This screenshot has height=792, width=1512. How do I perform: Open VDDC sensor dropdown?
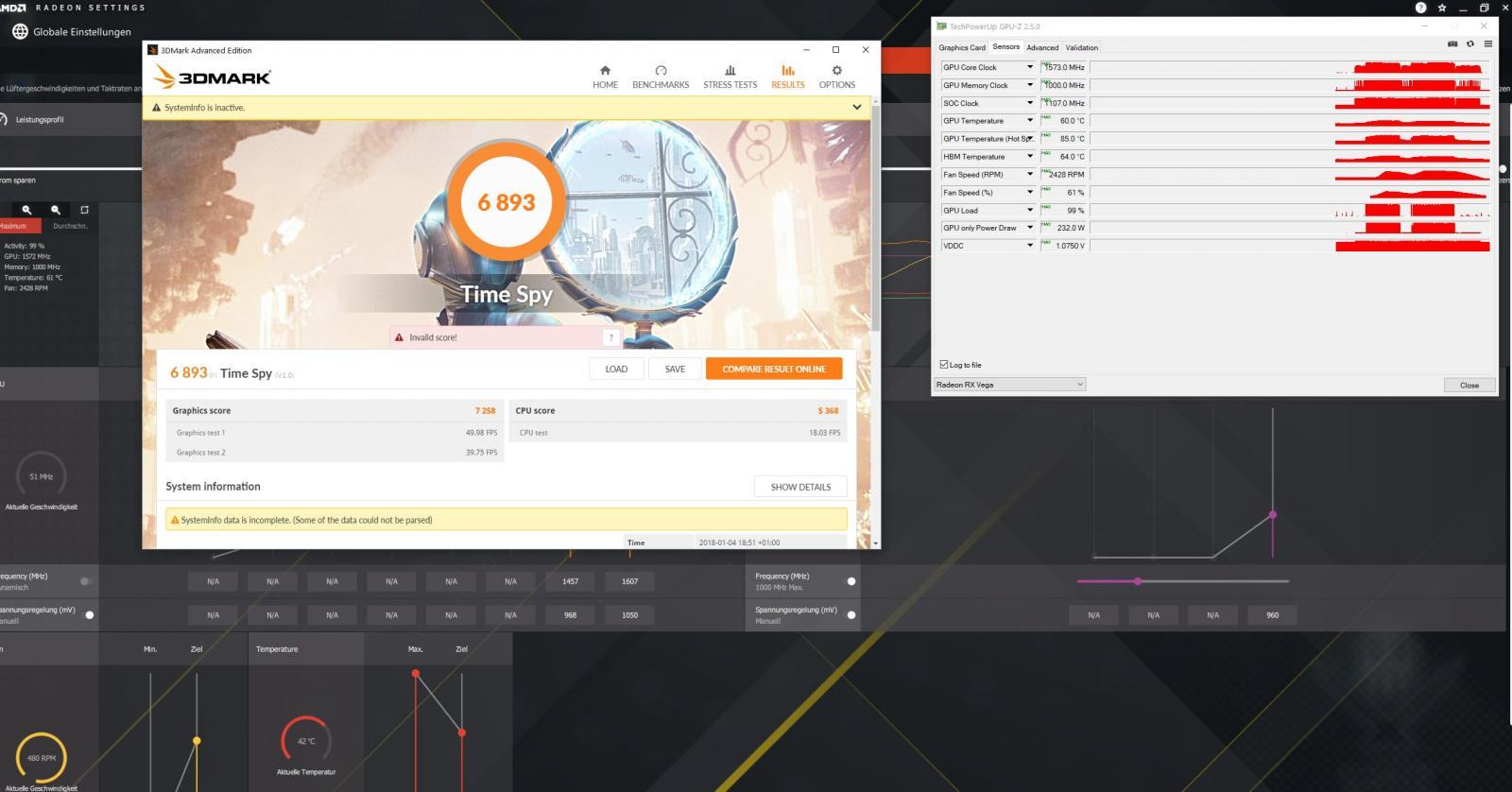point(1030,246)
